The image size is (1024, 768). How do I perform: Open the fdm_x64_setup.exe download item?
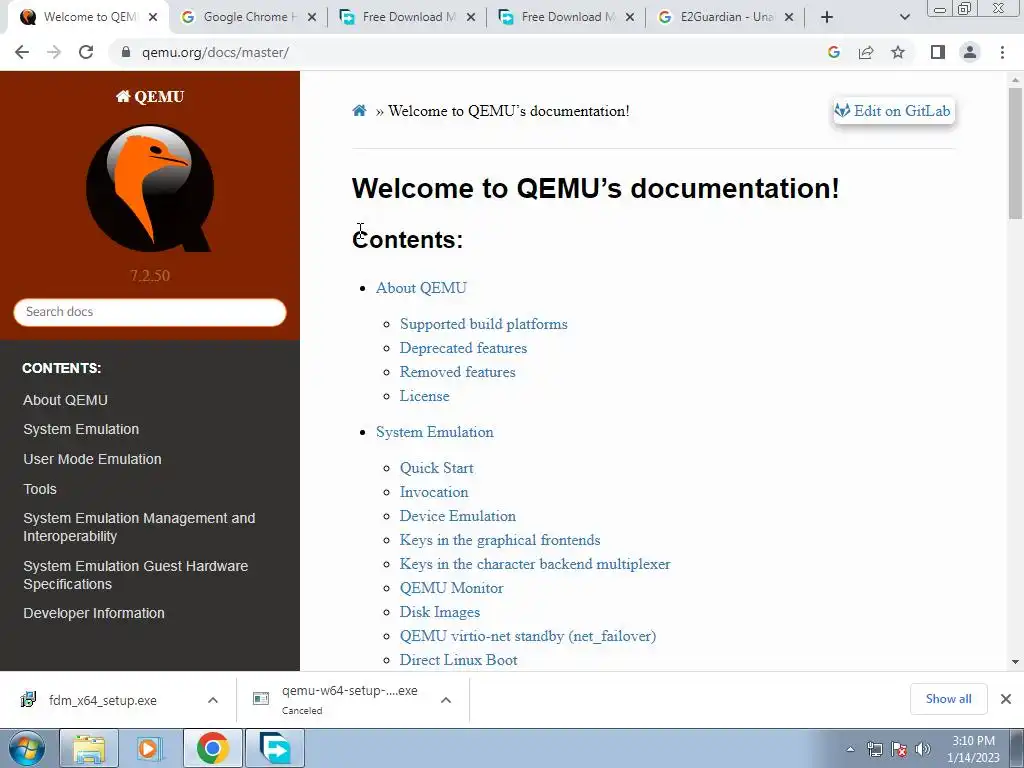click(103, 700)
